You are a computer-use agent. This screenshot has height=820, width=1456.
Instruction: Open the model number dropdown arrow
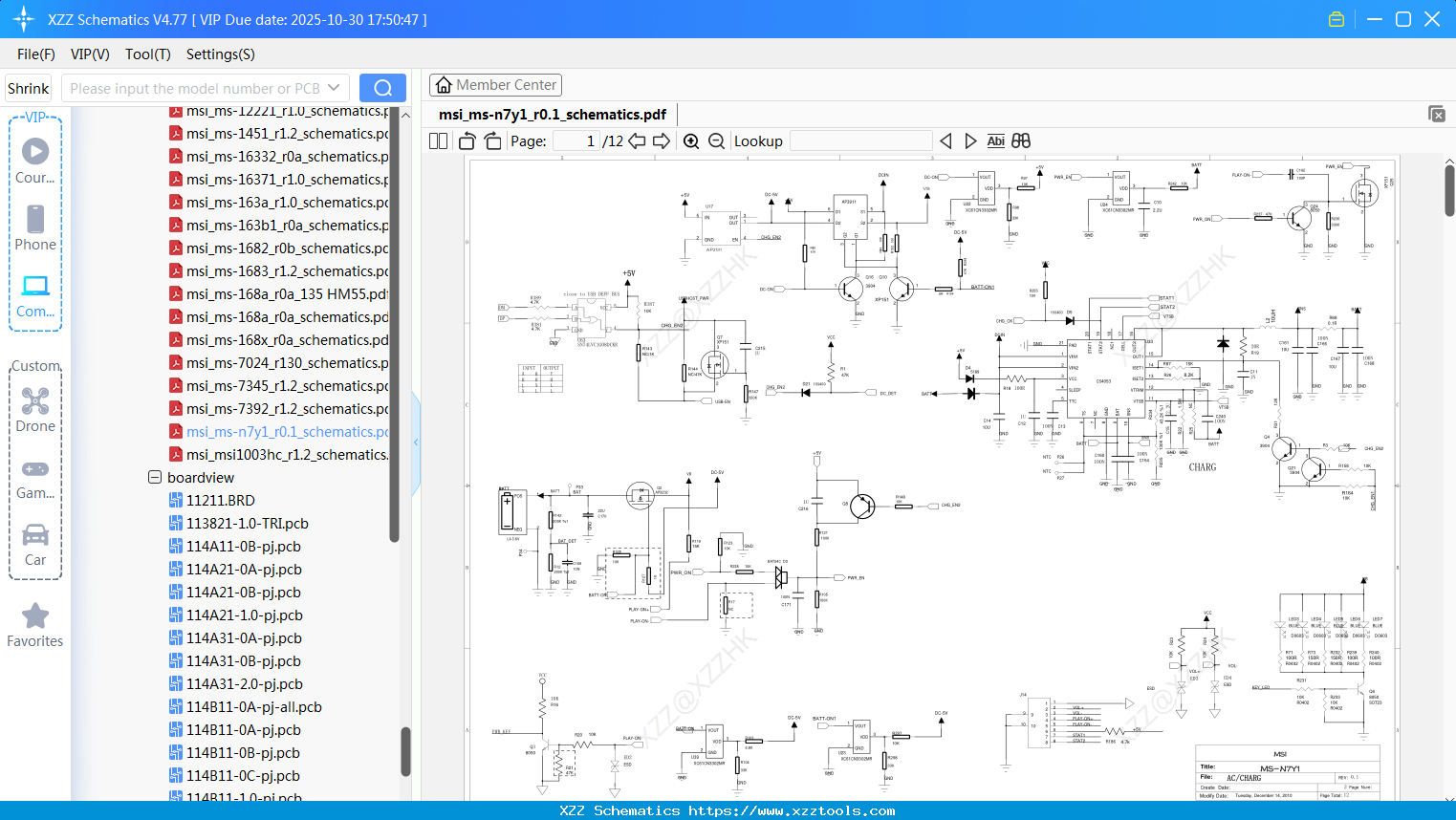[x=334, y=88]
